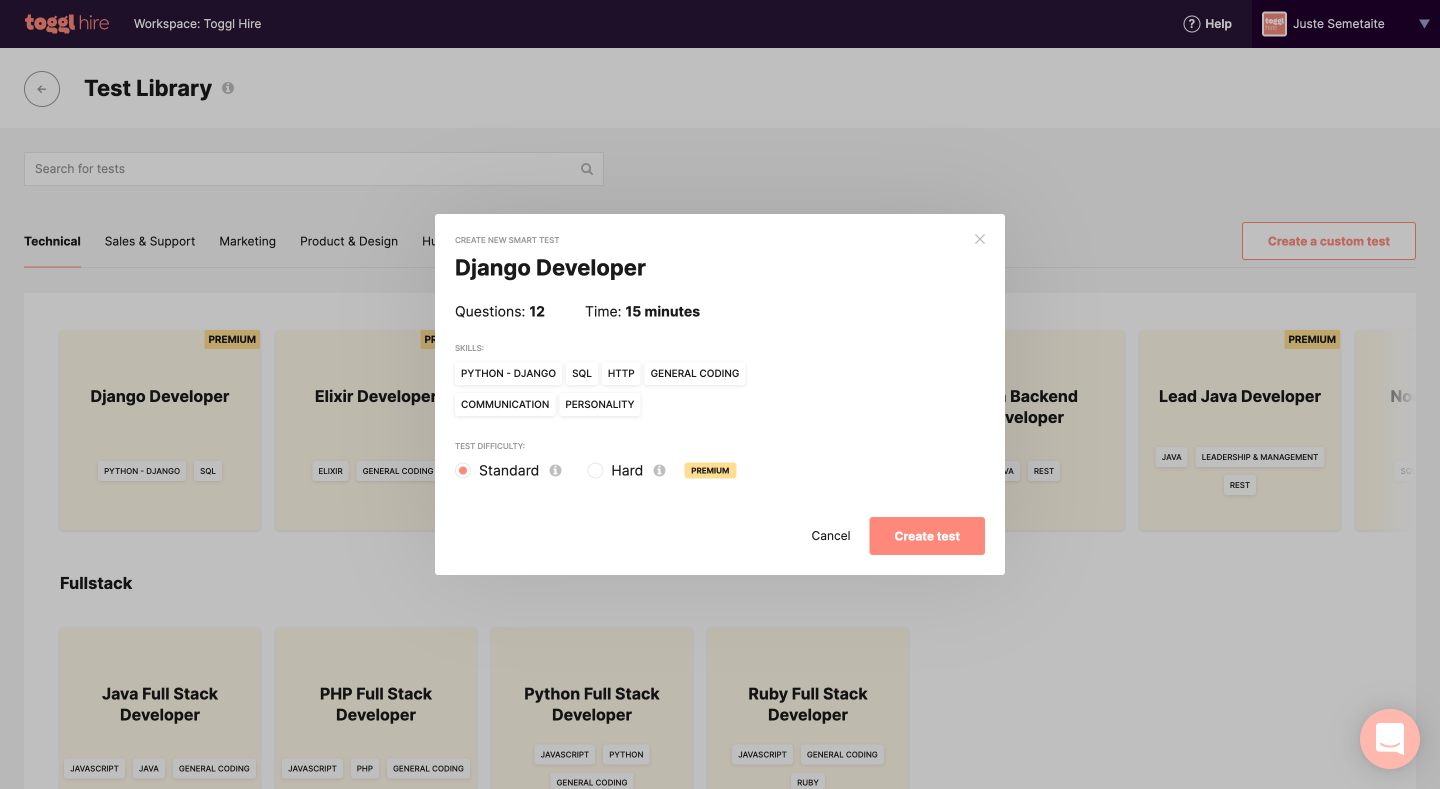Click the Questions: 12 text
1440x789 pixels.
click(x=500, y=312)
